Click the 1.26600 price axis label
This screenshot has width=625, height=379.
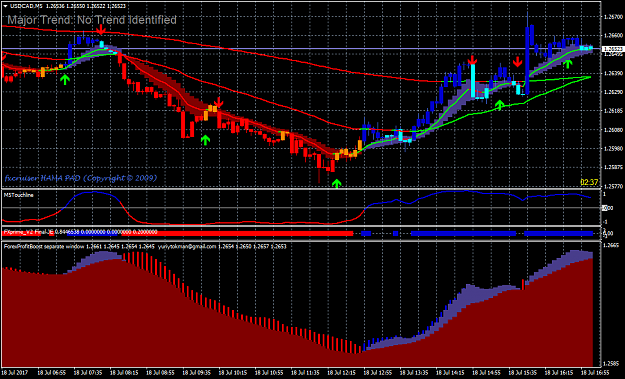point(613,35)
